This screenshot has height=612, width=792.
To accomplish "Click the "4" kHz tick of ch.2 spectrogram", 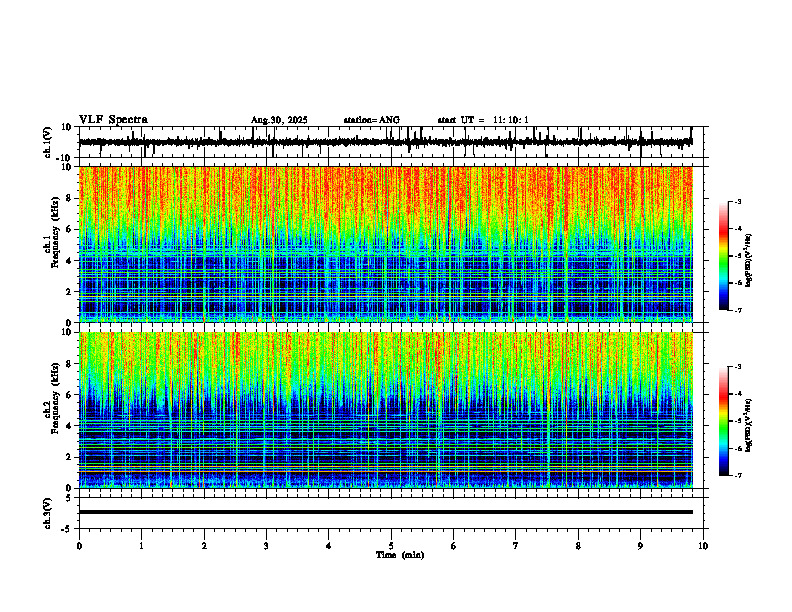I will [x=70, y=426].
